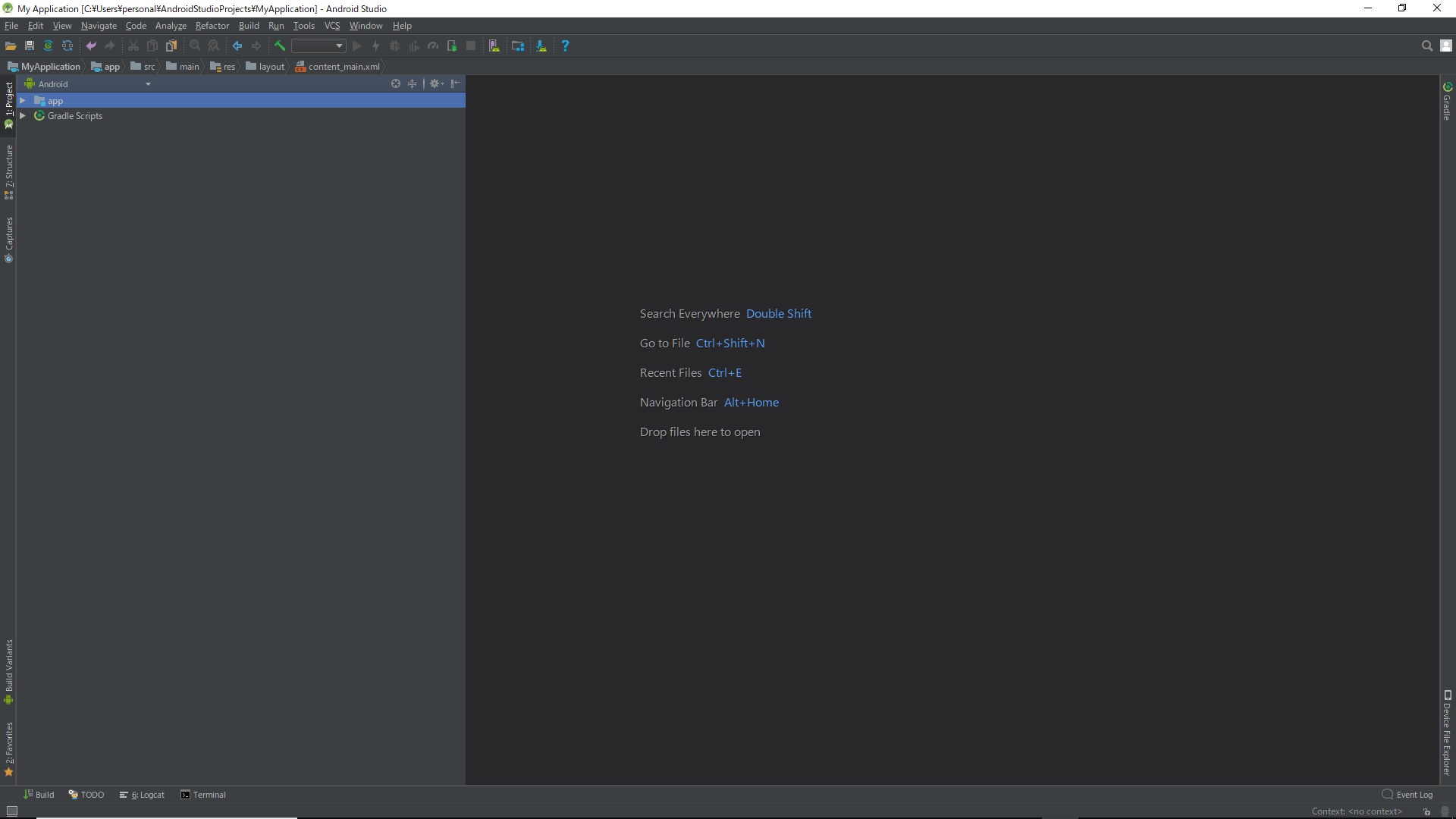Open the run configuration dropdown
Screen dimensions: 1456x819
coord(318,46)
